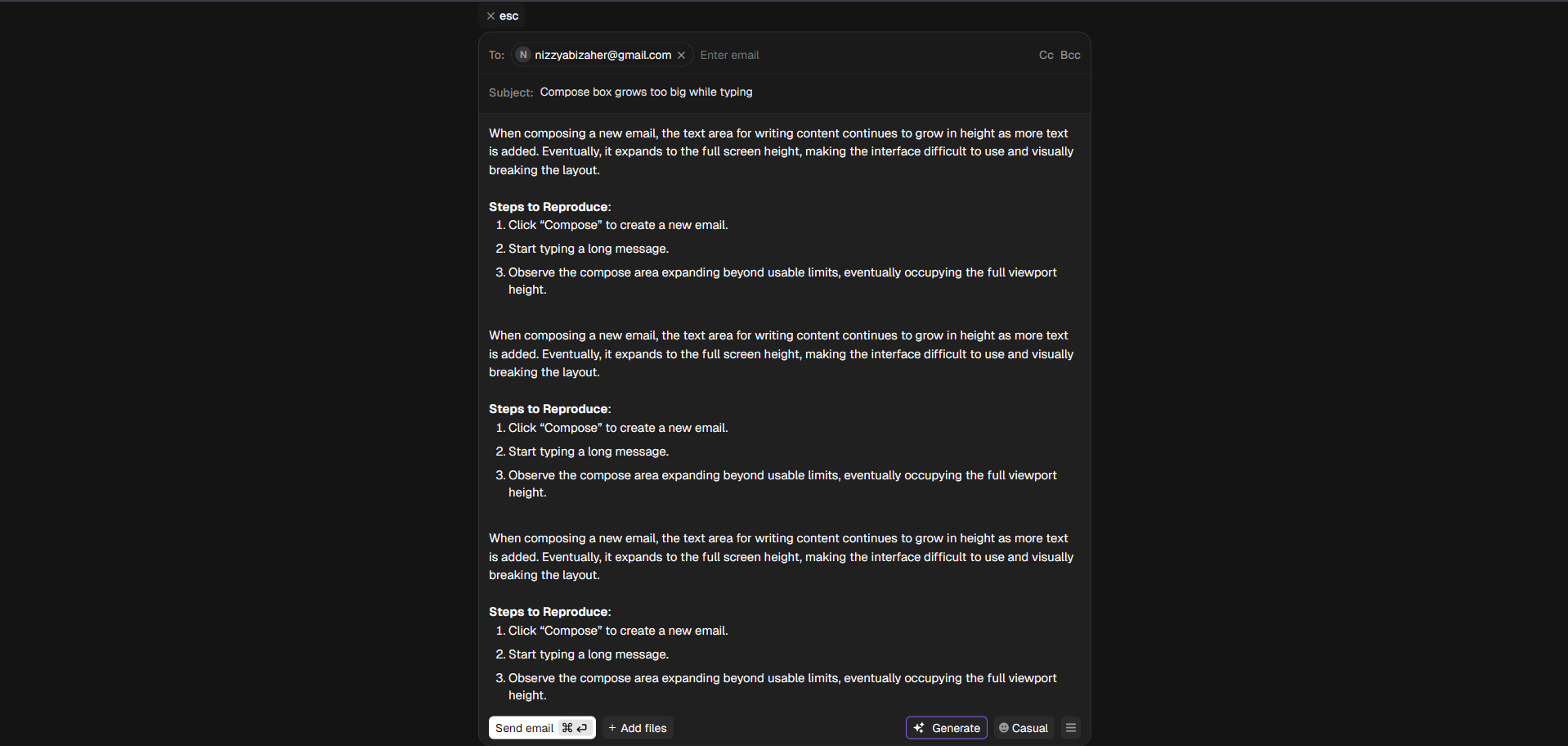The image size is (1568, 746).
Task: Place cursor in first body paragraph
Action: pos(781,151)
